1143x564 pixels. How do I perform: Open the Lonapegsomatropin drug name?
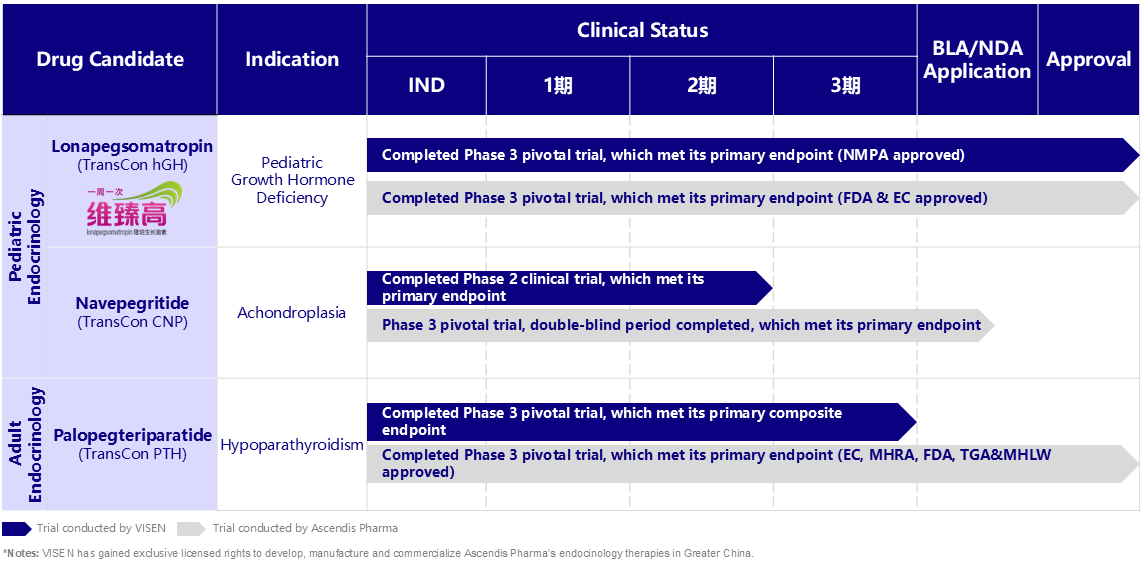click(132, 147)
